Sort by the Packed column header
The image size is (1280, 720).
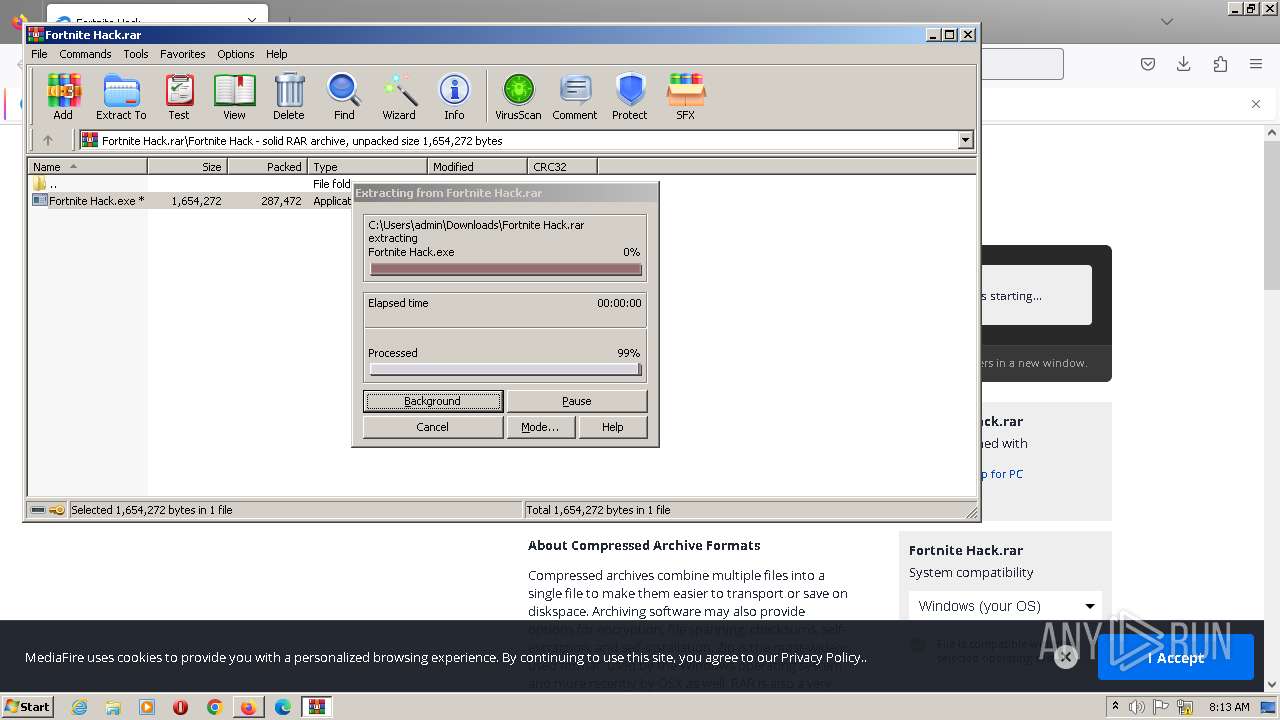click(x=267, y=167)
